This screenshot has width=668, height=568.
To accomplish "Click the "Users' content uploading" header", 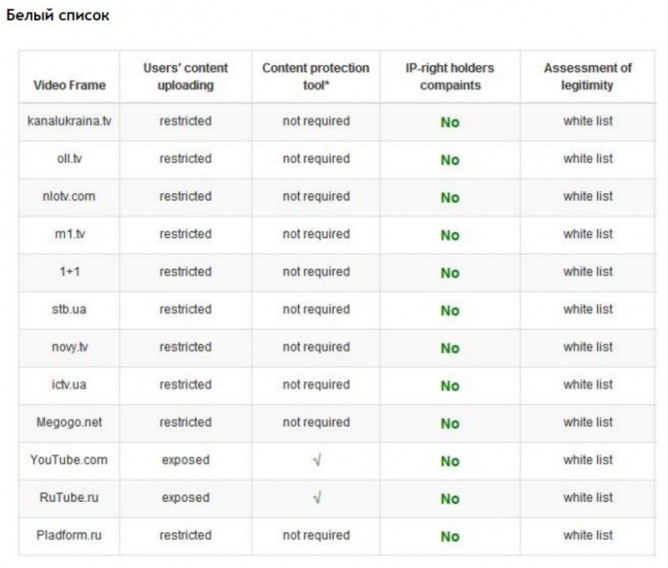I will pos(185,76).
